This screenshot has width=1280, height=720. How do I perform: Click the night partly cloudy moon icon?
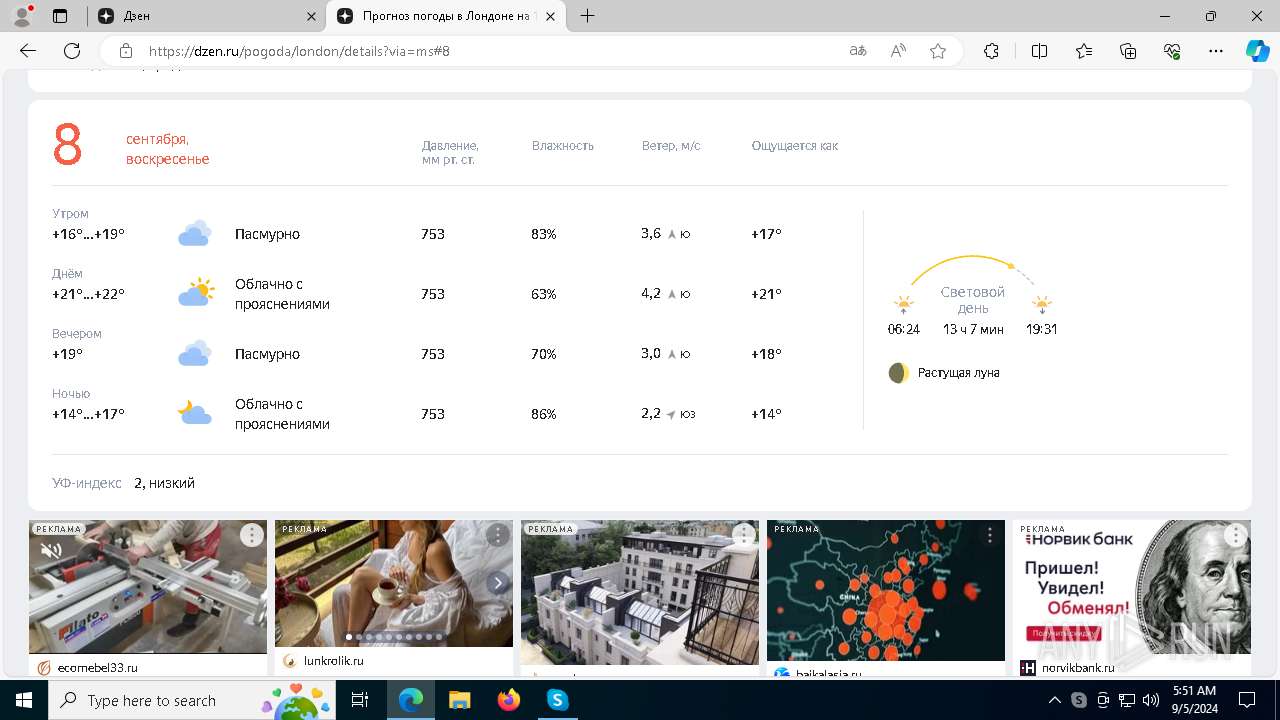point(195,412)
